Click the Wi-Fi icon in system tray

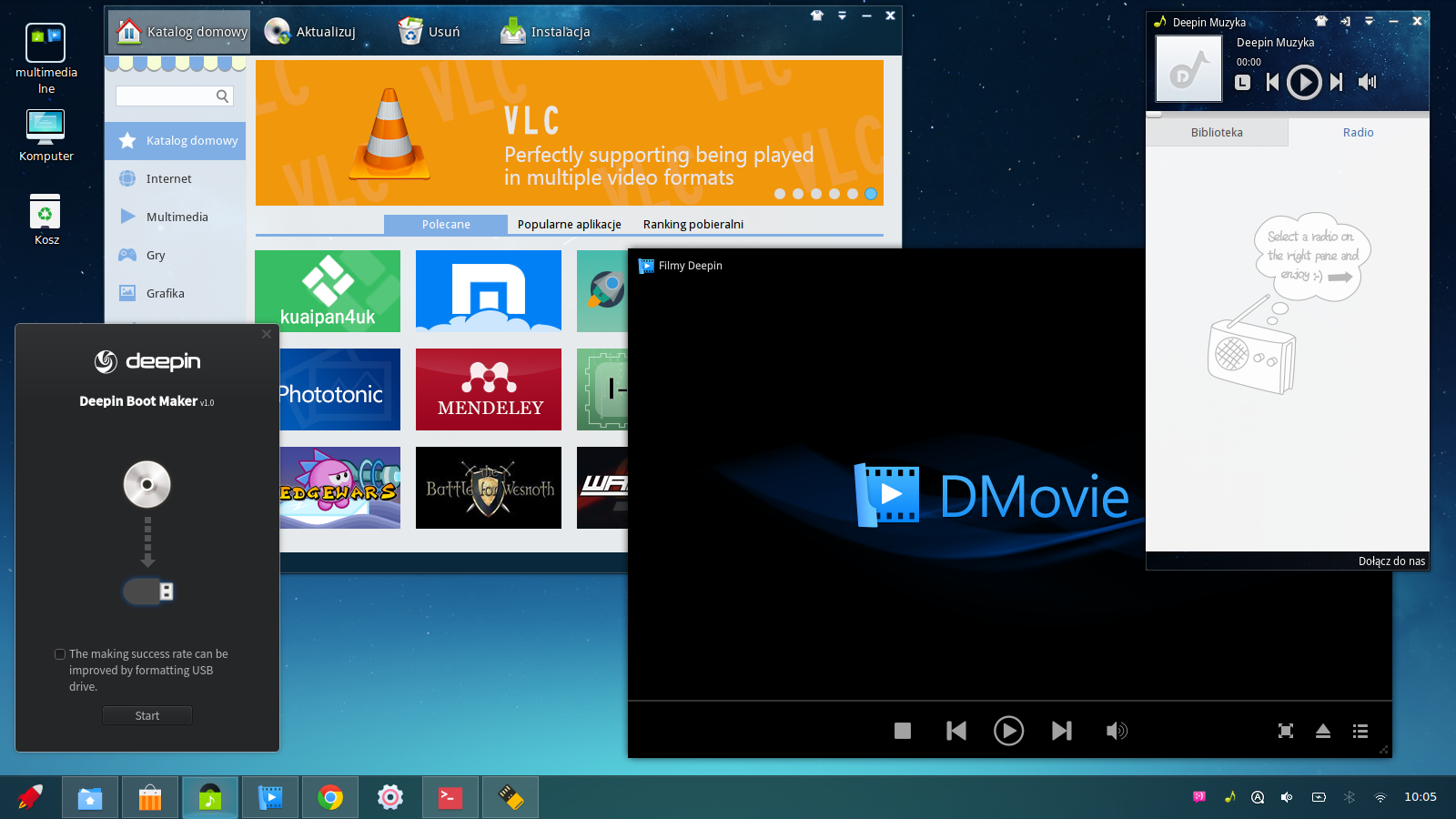point(1380,797)
